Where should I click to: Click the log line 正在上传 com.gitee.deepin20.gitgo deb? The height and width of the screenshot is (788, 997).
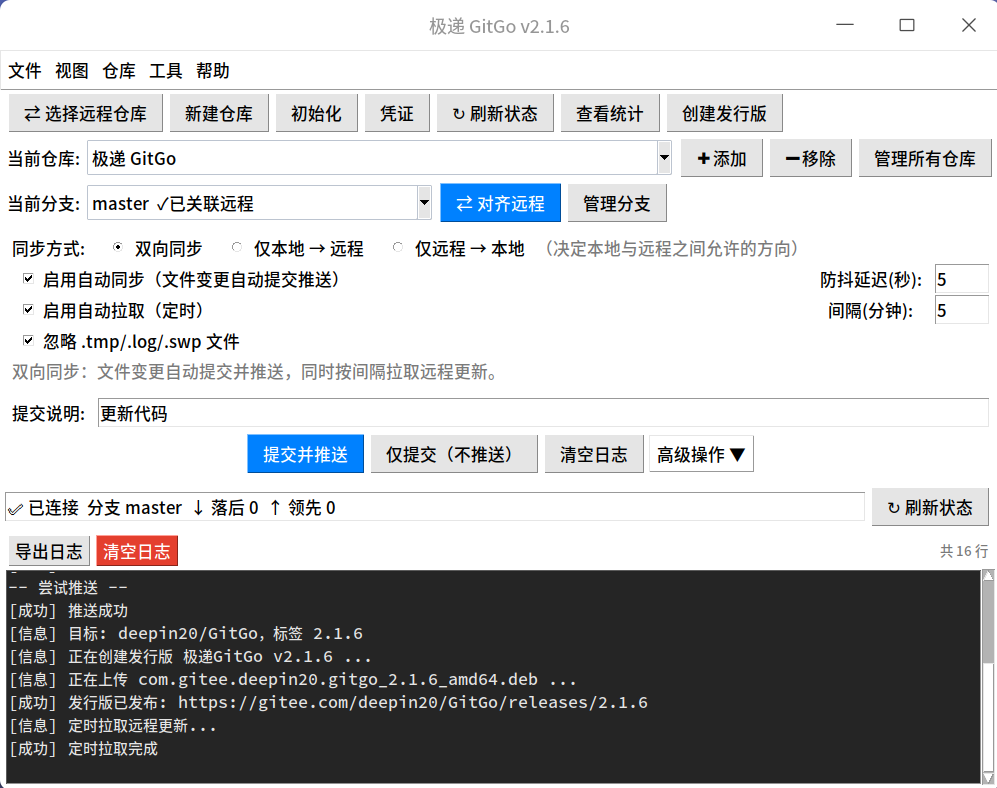(x=292, y=680)
